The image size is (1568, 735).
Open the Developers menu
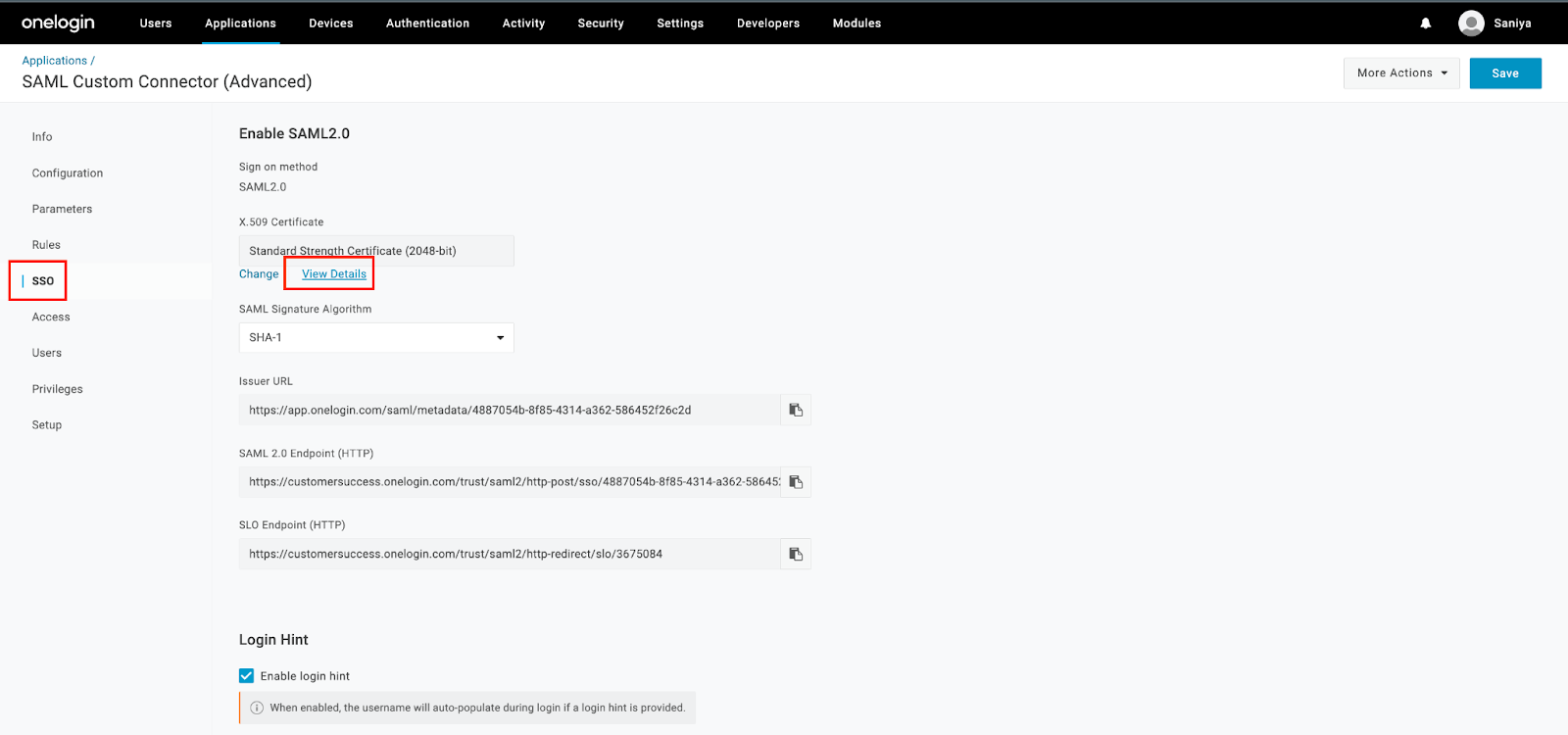pos(768,24)
